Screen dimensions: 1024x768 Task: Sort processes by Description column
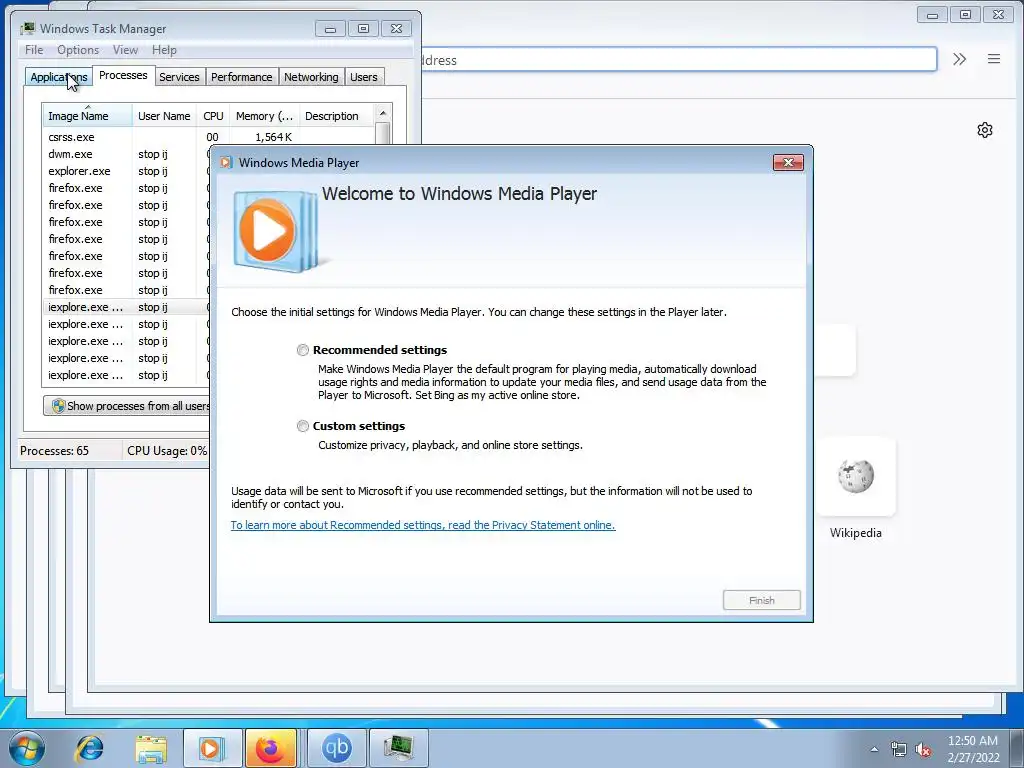[x=336, y=116]
